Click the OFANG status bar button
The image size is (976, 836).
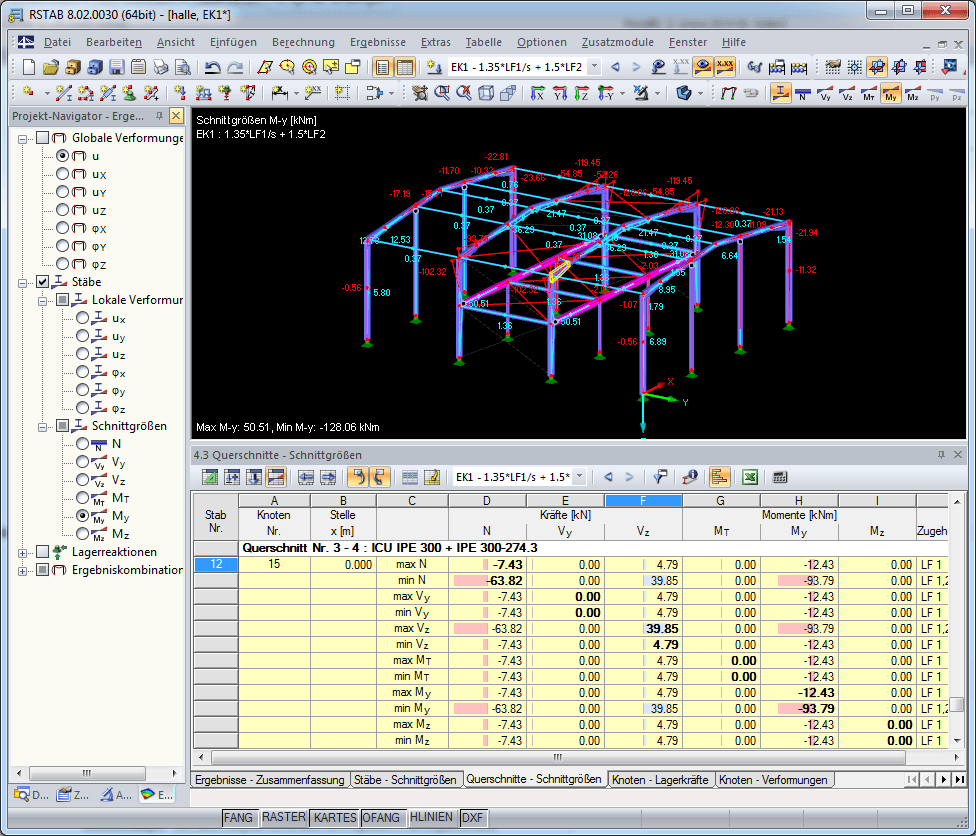[382, 817]
